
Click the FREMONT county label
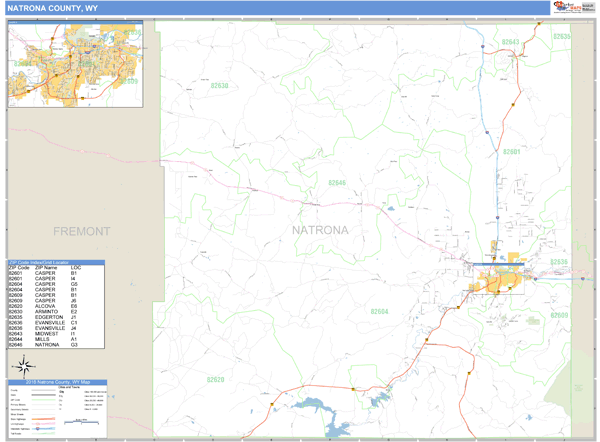(x=82, y=231)
